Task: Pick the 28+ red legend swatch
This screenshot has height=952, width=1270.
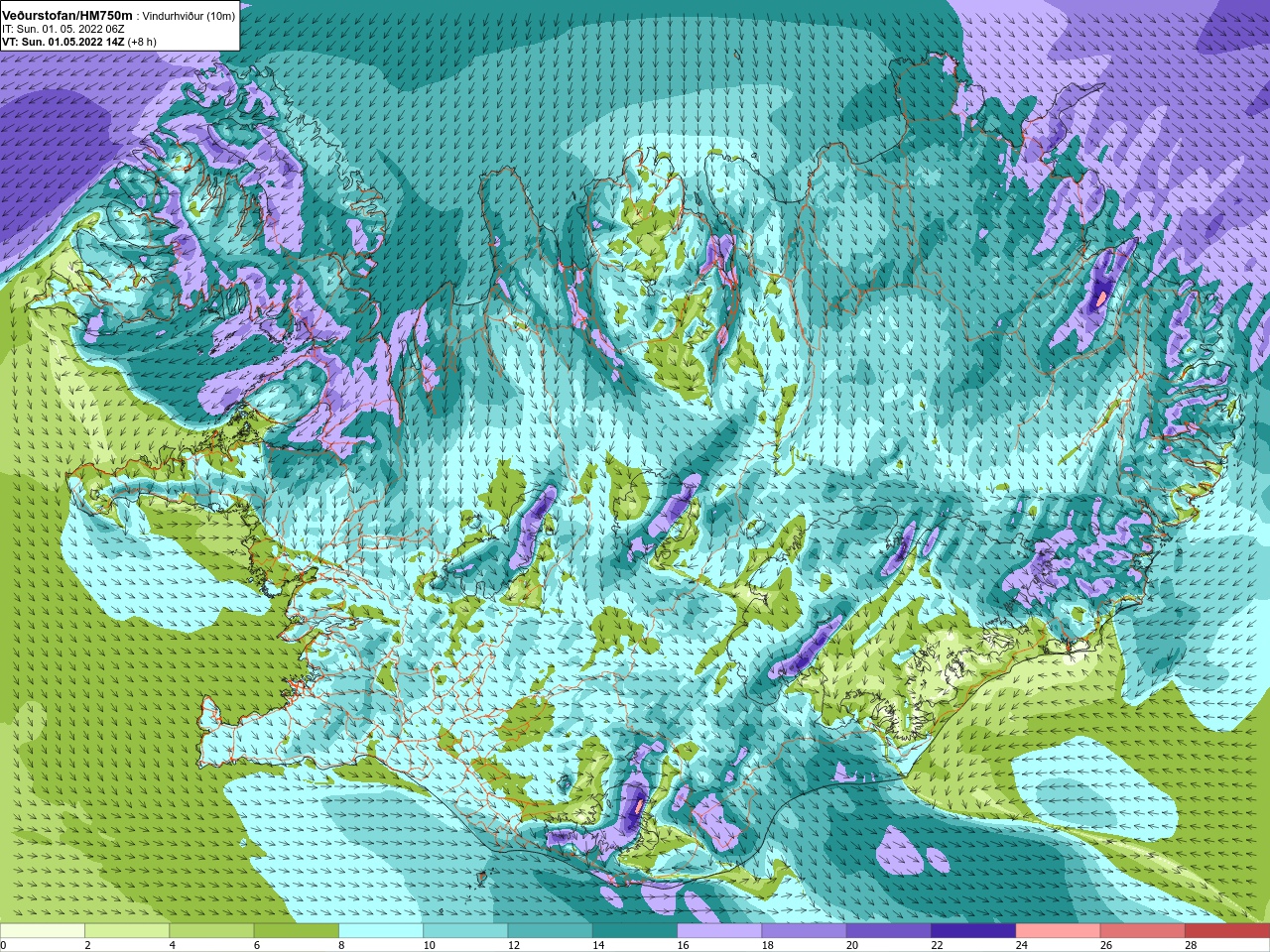Action: click(x=1227, y=930)
